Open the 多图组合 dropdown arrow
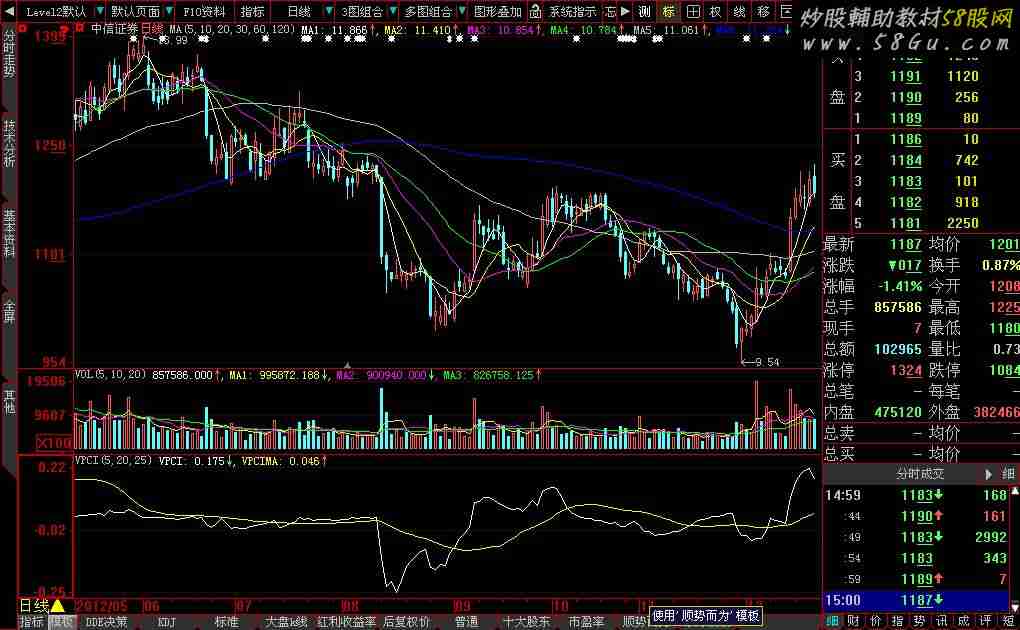 [x=462, y=11]
